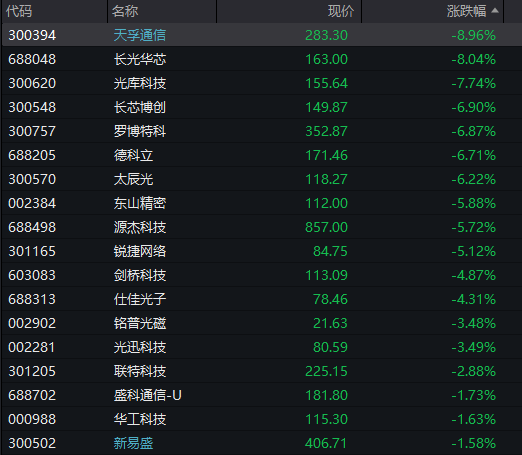Viewport: 522px width, 455px height.
Task: Click the change value -1.73%
Action: point(474,395)
